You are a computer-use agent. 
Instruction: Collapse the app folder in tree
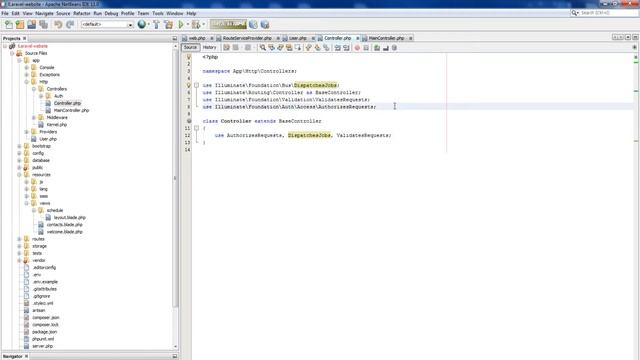tap(19, 60)
